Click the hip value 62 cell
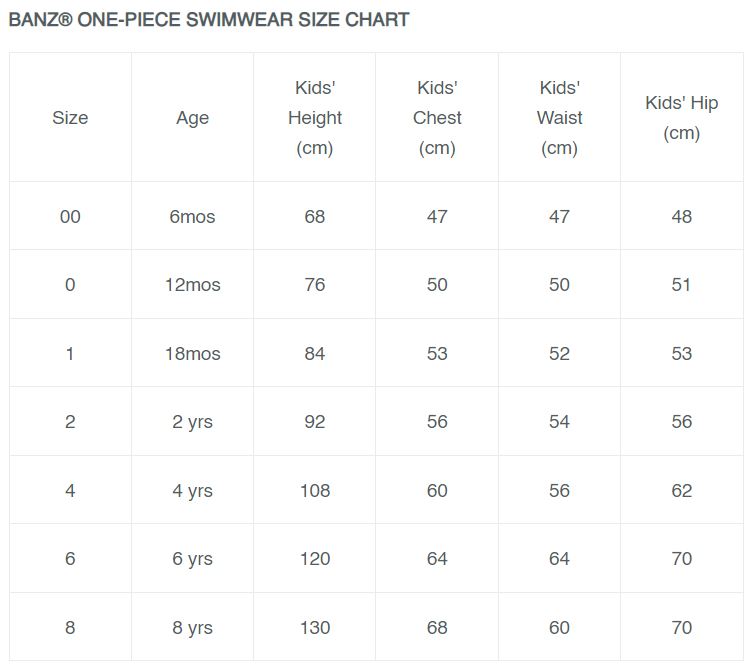 tap(681, 491)
